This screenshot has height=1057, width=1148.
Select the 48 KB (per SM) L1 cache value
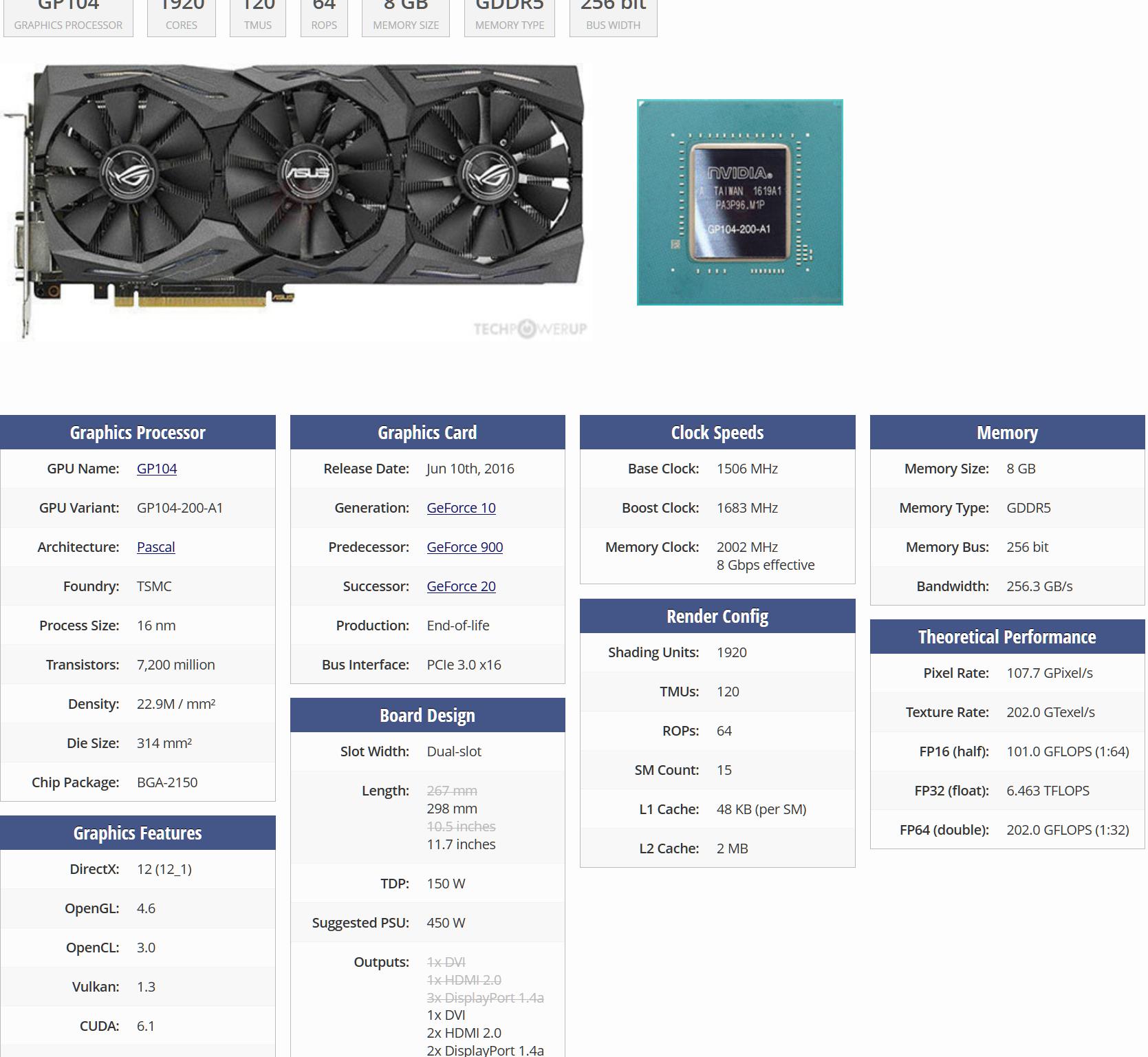(x=761, y=809)
